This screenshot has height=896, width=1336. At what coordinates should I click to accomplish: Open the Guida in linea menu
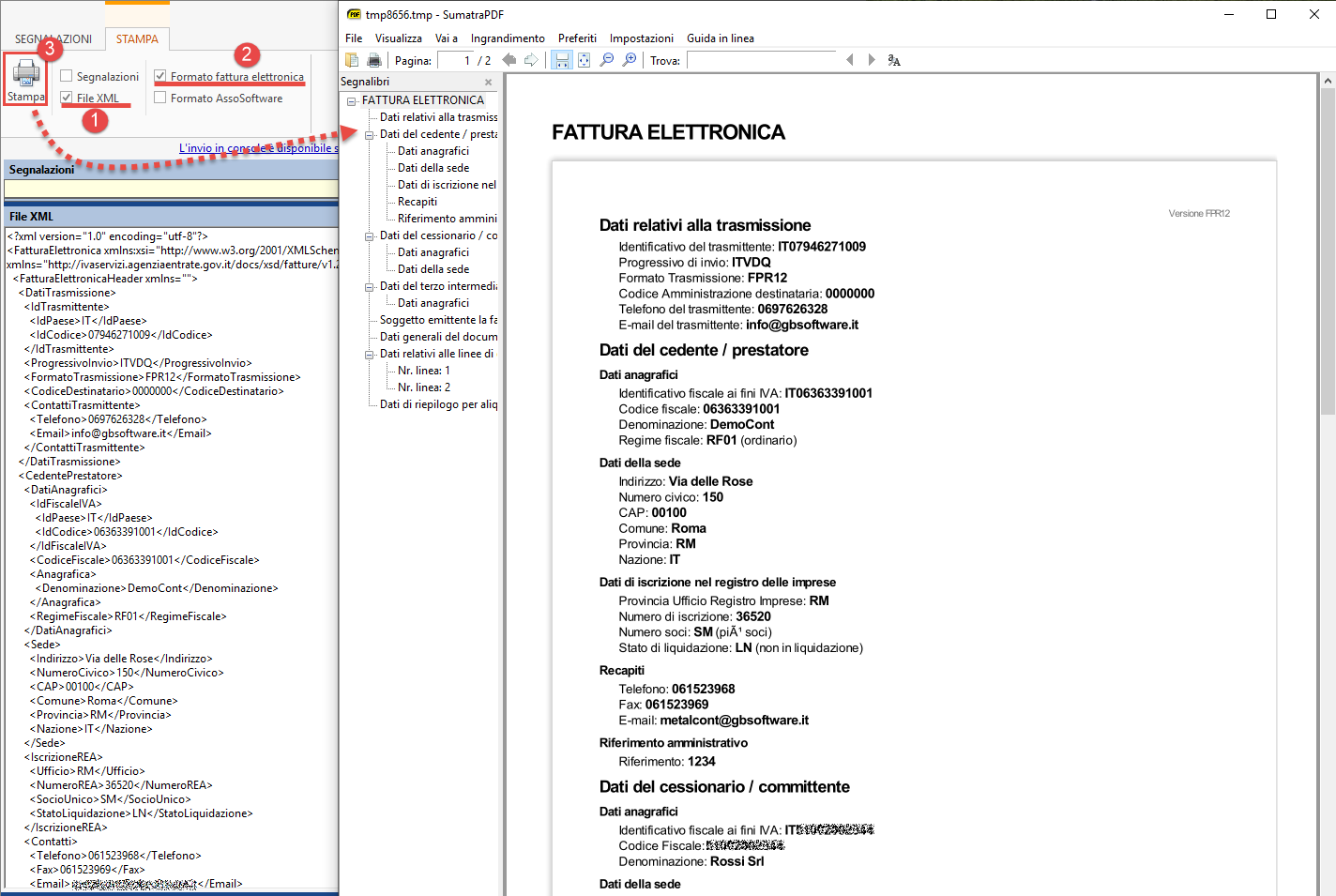tap(721, 38)
